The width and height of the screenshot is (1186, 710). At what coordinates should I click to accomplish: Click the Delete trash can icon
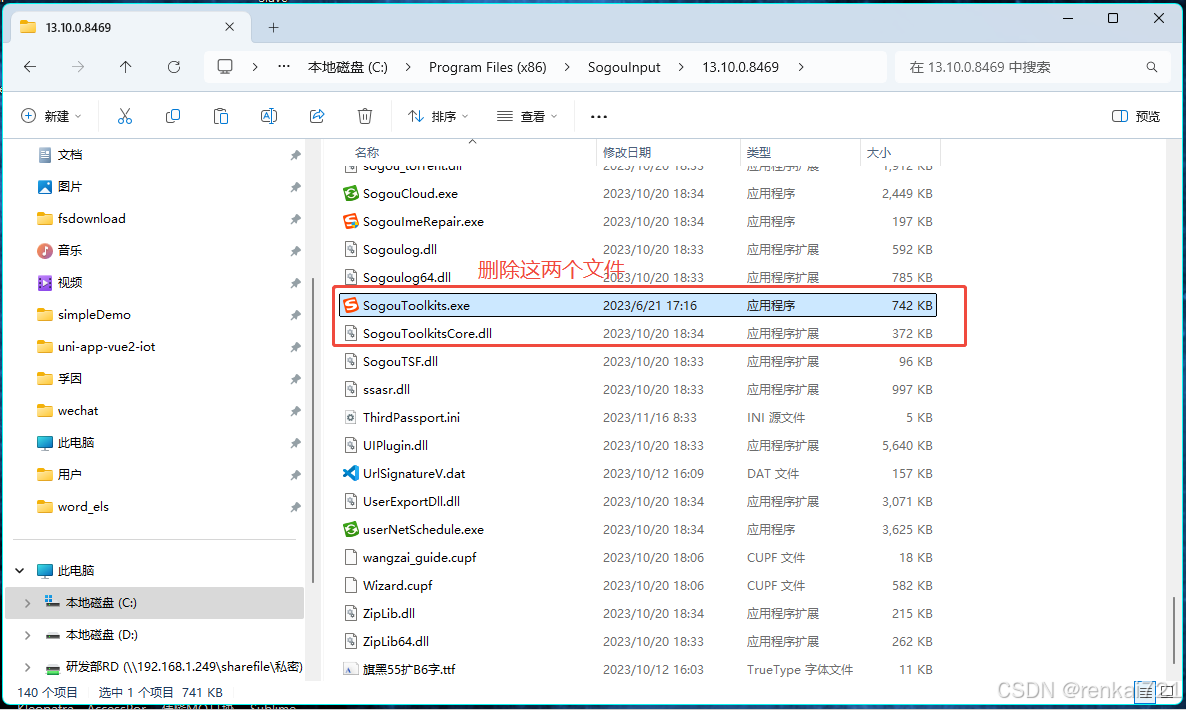365,116
